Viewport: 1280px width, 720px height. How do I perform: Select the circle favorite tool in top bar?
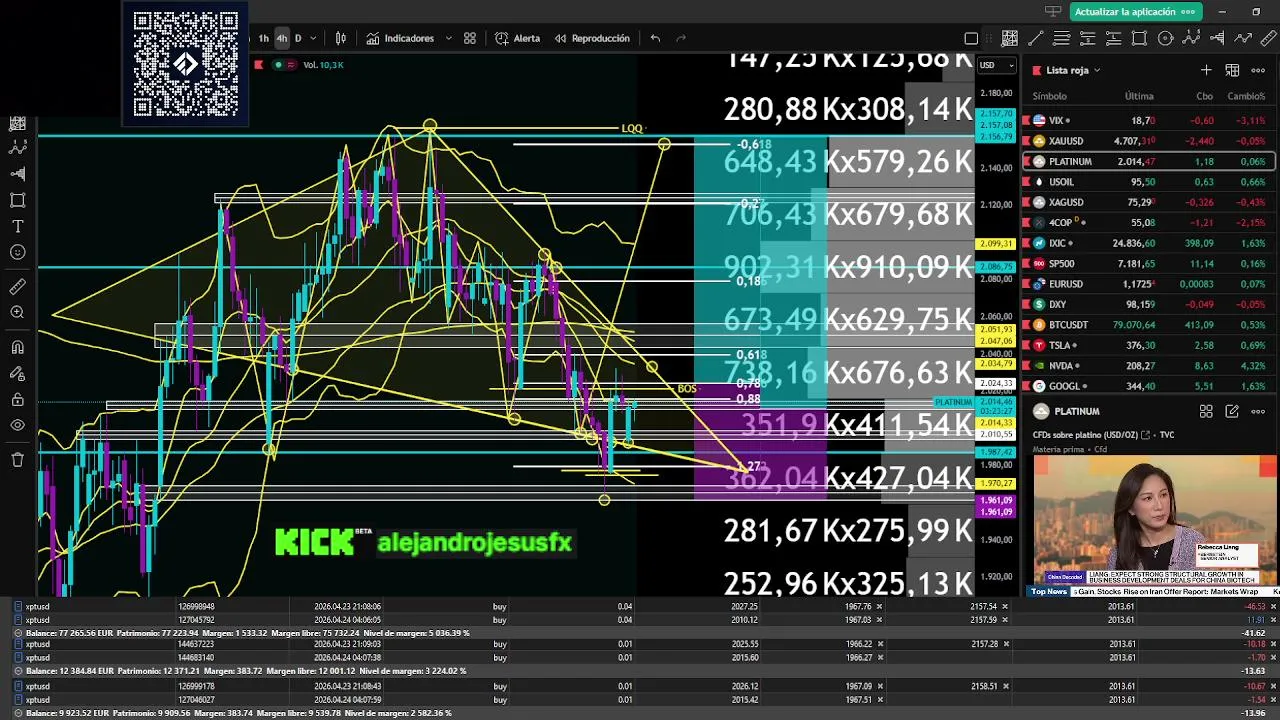(x=1166, y=38)
